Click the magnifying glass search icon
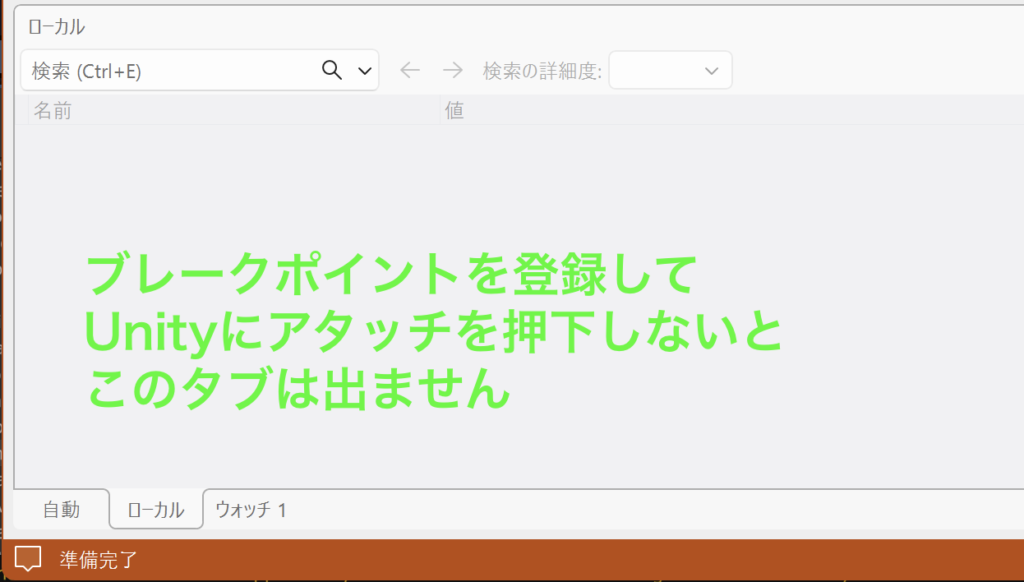The image size is (1024, 582). pos(332,70)
